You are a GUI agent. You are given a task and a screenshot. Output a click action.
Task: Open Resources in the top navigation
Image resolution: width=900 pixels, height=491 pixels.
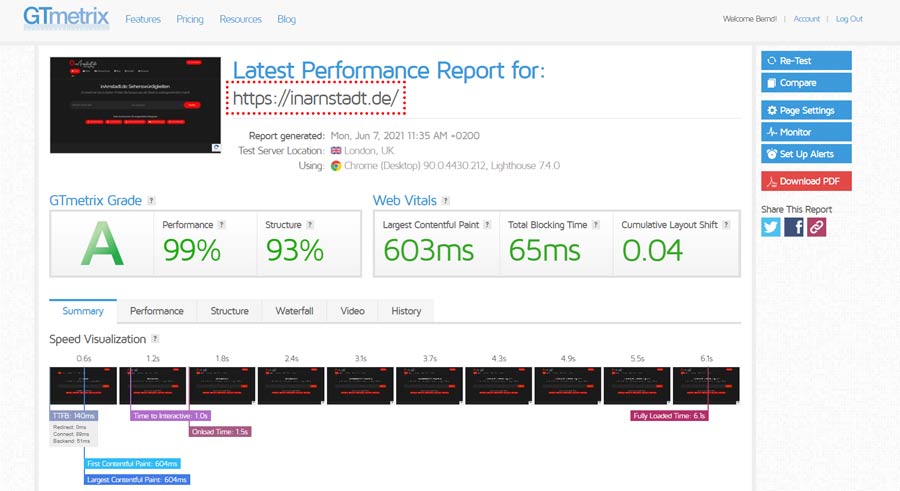point(240,19)
